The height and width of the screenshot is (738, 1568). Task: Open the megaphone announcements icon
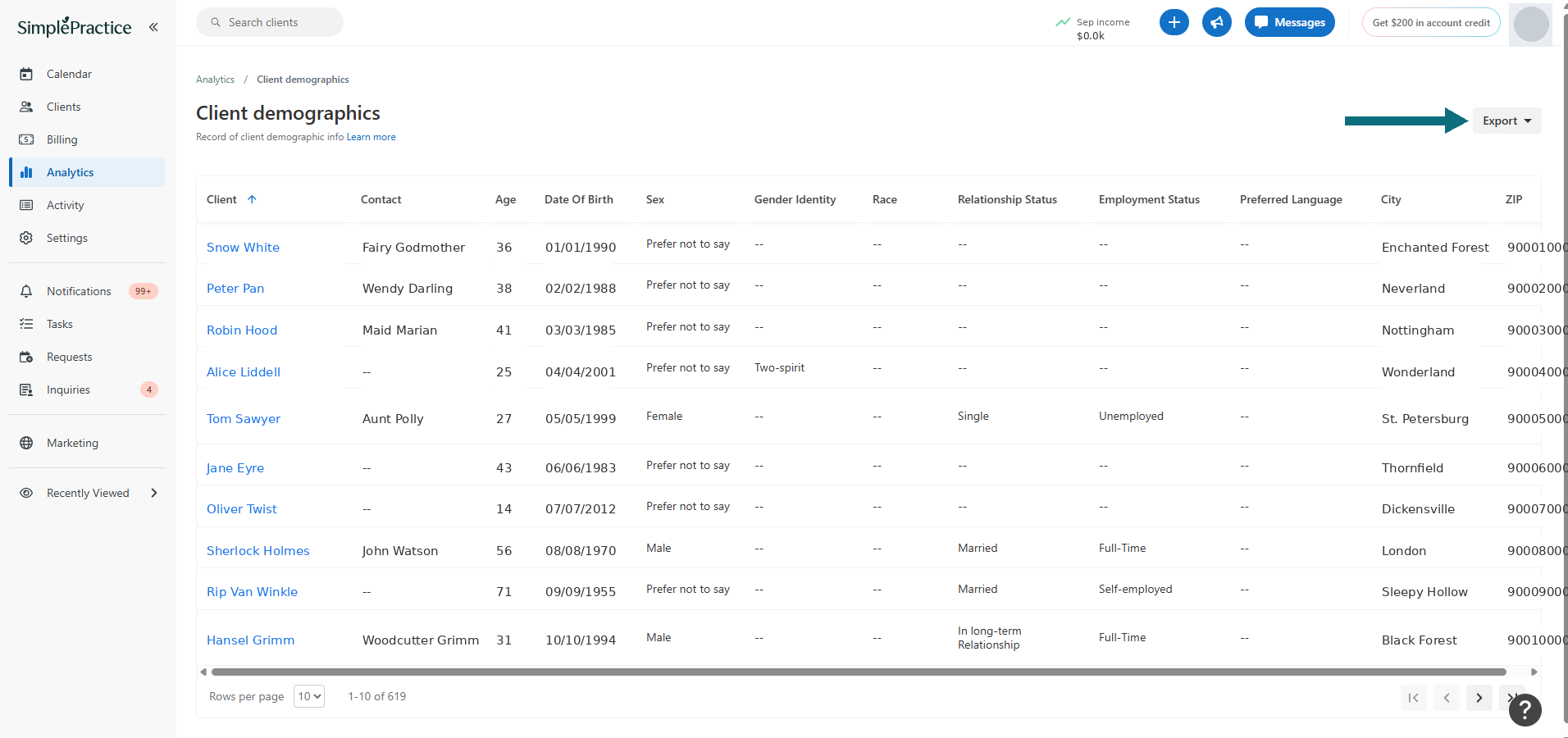coord(1217,22)
